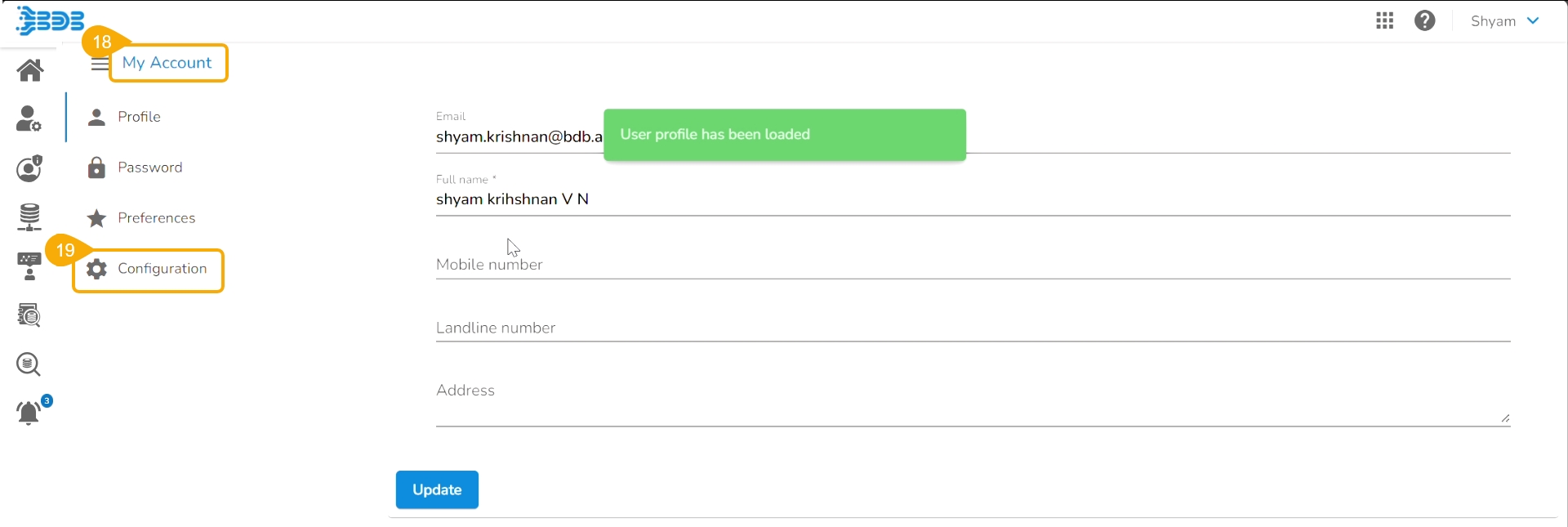Open the presenter dashboard icon in sidebar
Screen dimensions: 1568x527
pos(29,266)
